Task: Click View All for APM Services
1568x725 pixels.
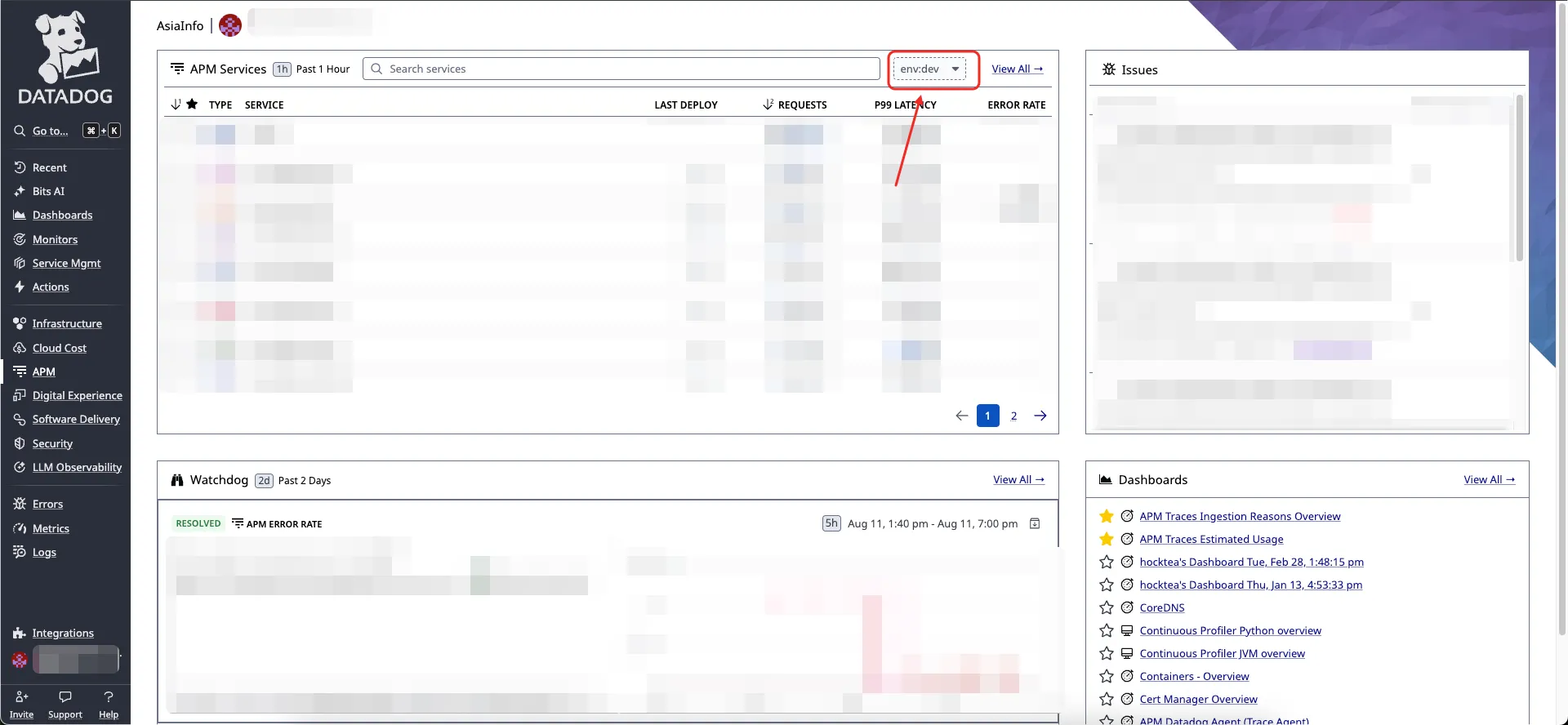Action: [x=1017, y=69]
